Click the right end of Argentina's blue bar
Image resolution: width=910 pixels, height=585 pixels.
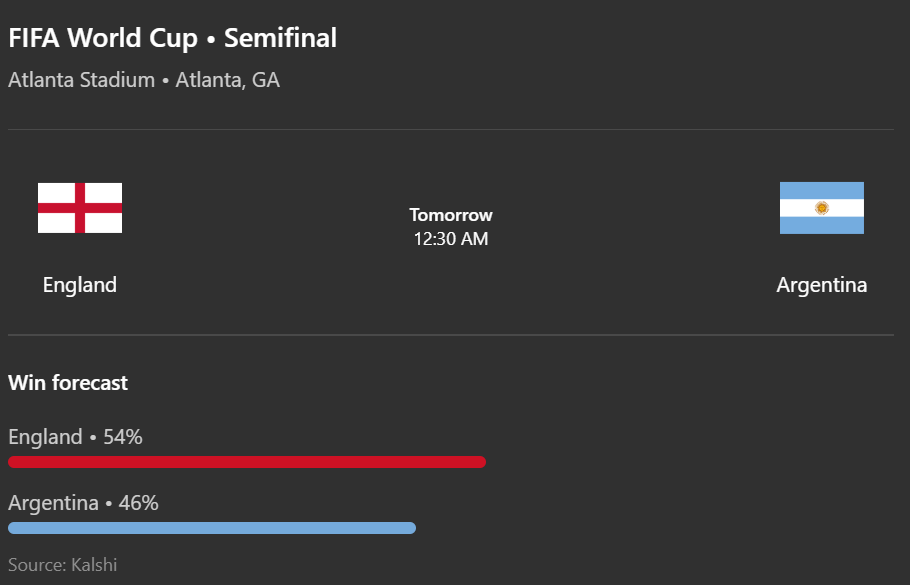410,528
